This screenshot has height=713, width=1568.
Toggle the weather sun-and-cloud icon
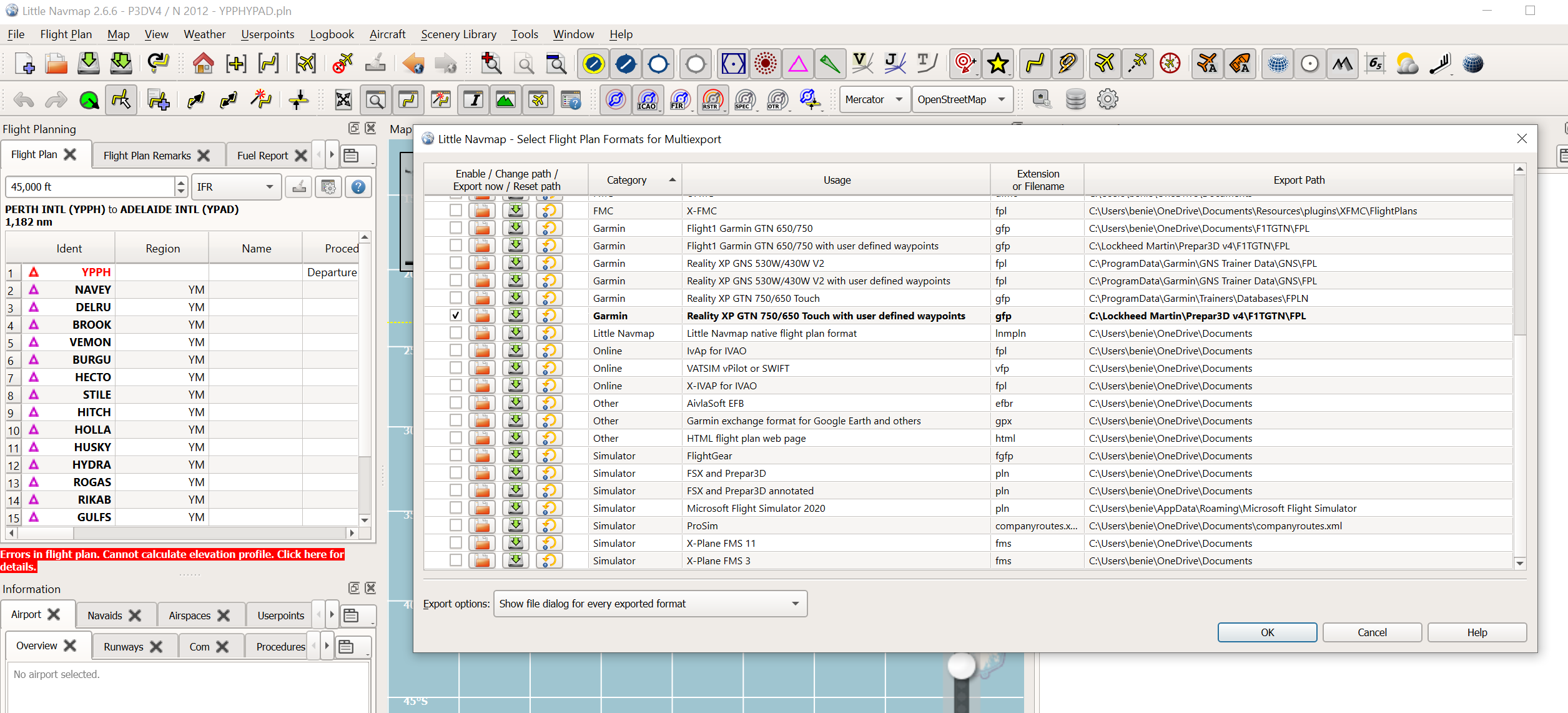1407,64
